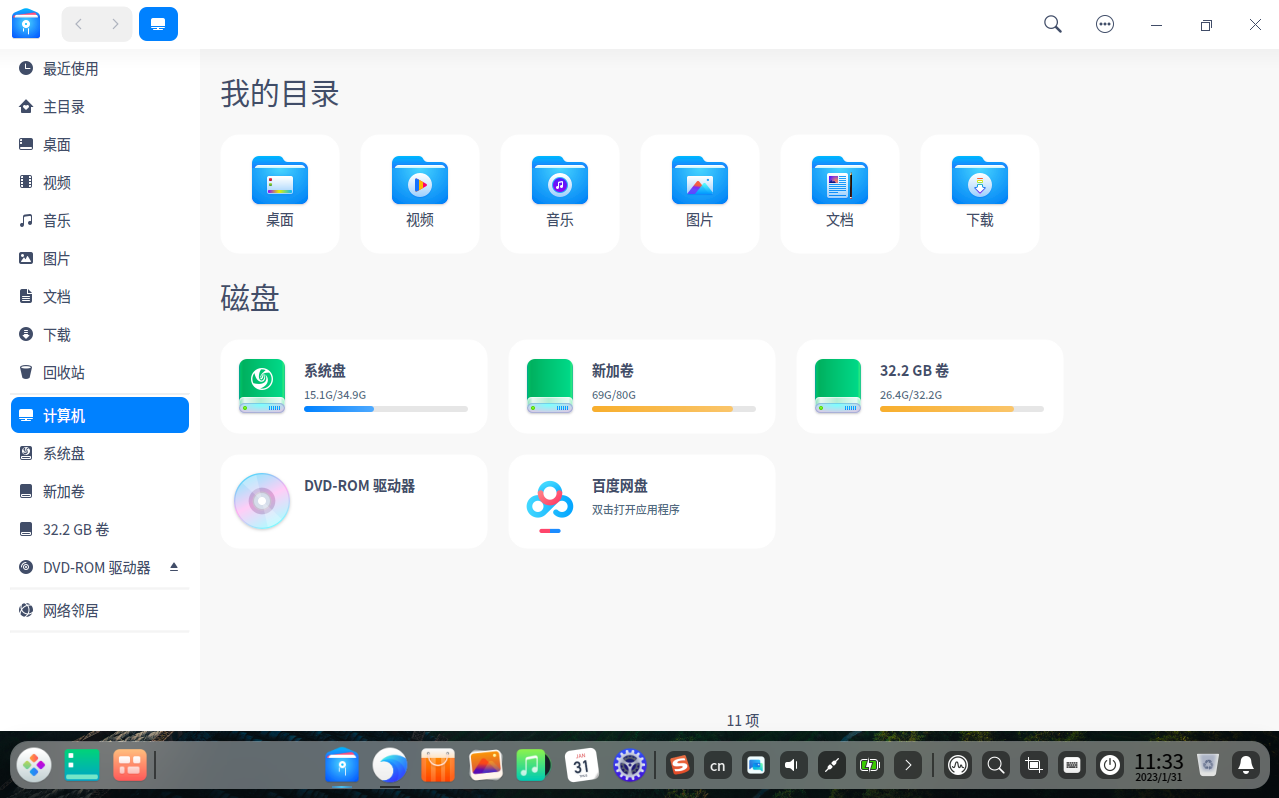Open the App Store from the dock
Screen dimensions: 1279x798
click(437, 765)
